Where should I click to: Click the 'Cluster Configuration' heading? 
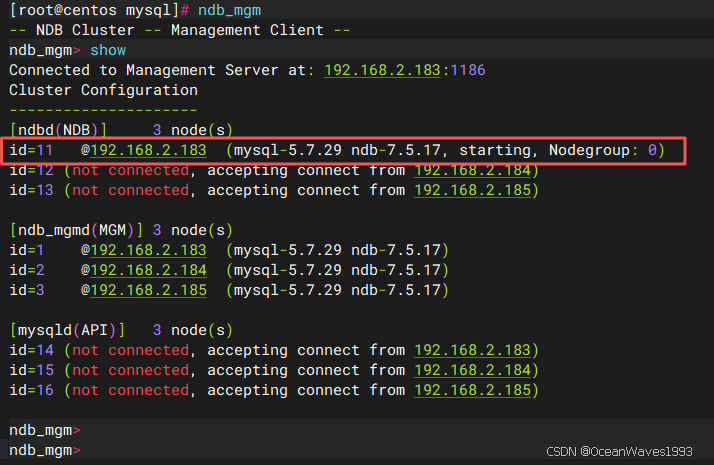103,90
